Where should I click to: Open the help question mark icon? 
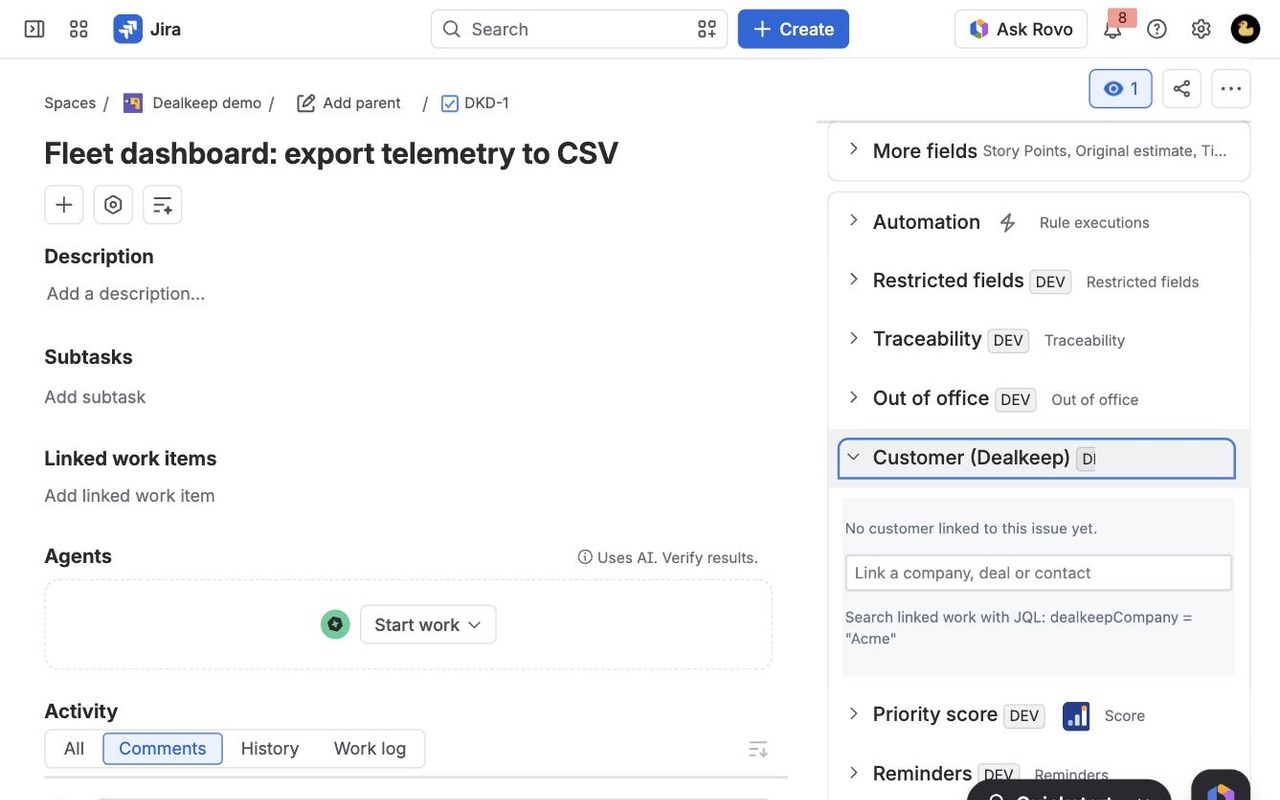click(x=1157, y=29)
